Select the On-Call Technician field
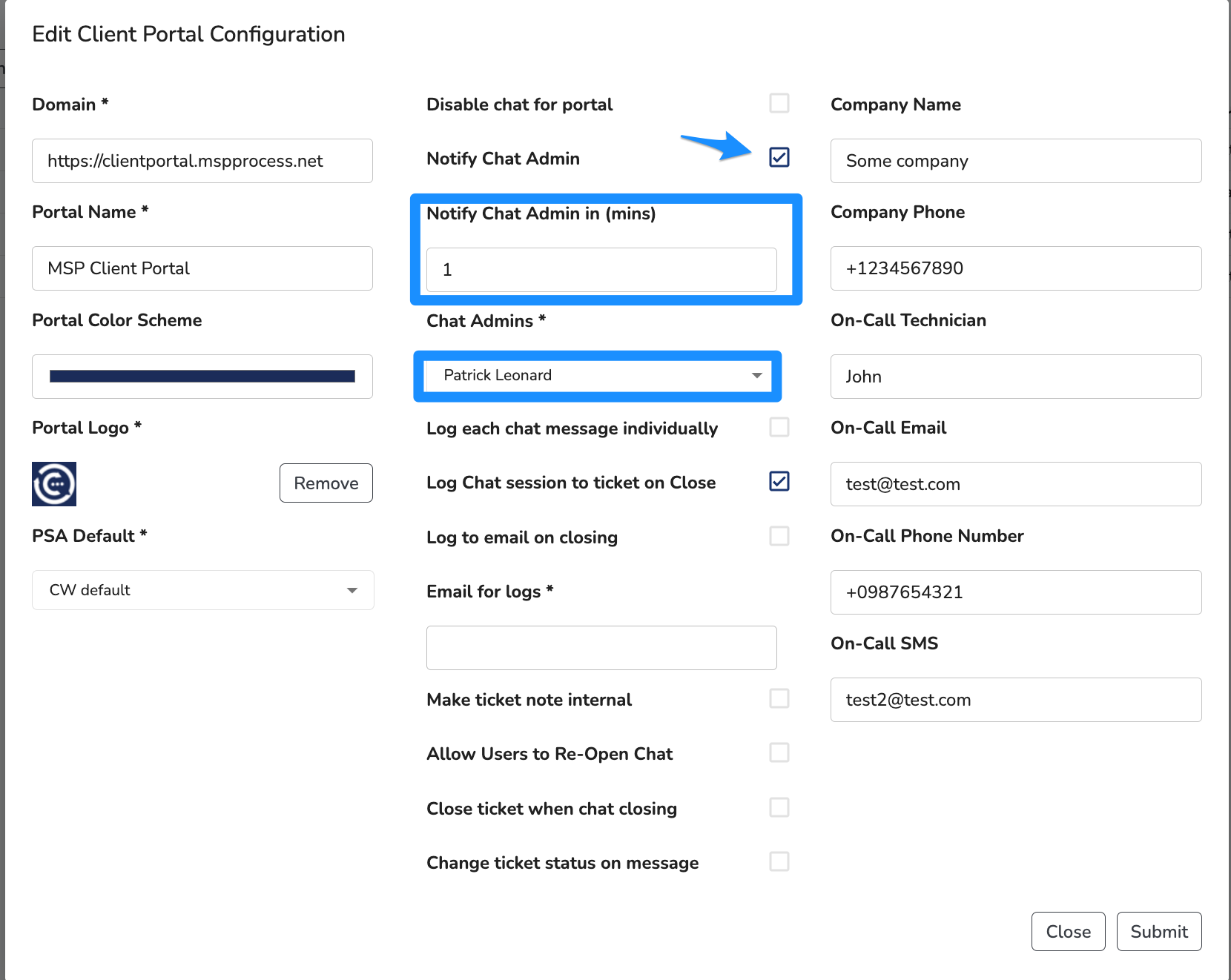This screenshot has height=980, width=1231. (1015, 377)
